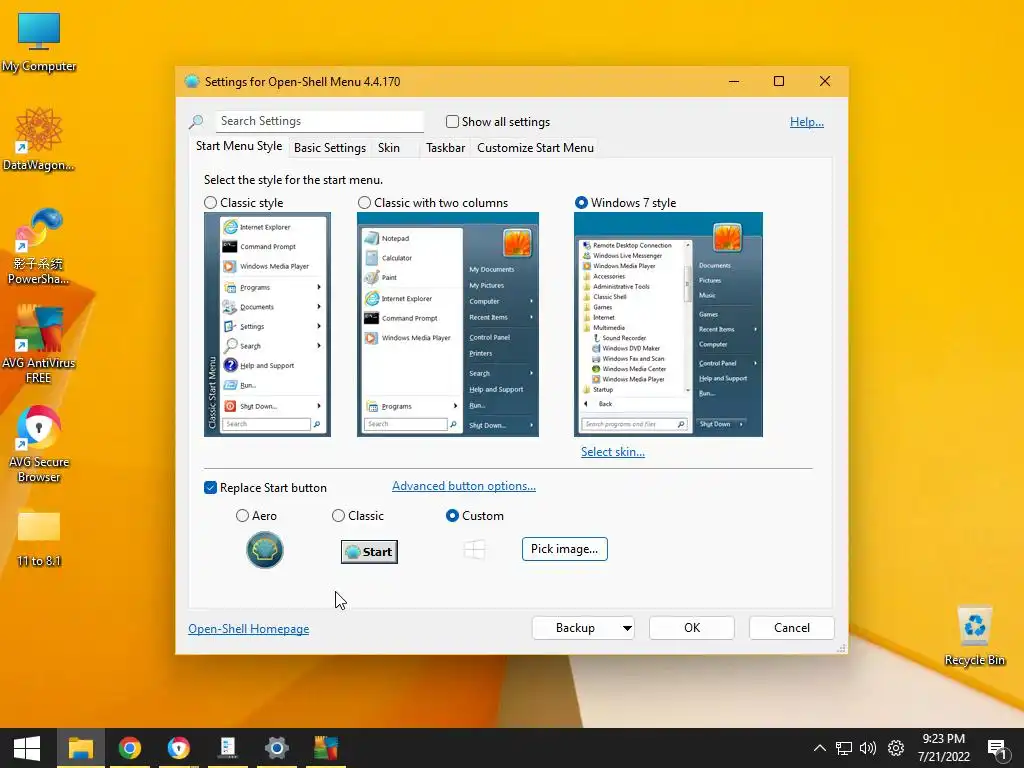This screenshot has width=1024, height=768.
Task: Click the Classic style preview thumbnail
Action: (x=267, y=325)
